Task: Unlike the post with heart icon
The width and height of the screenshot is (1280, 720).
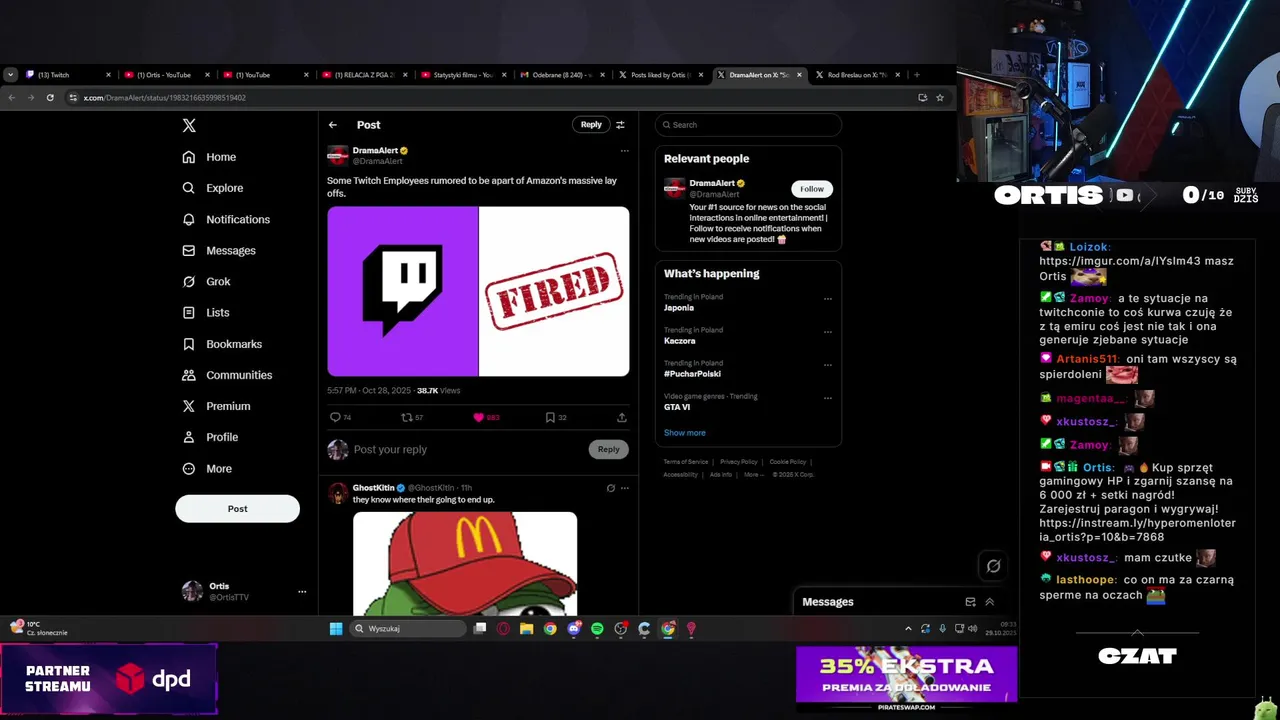Action: (478, 417)
